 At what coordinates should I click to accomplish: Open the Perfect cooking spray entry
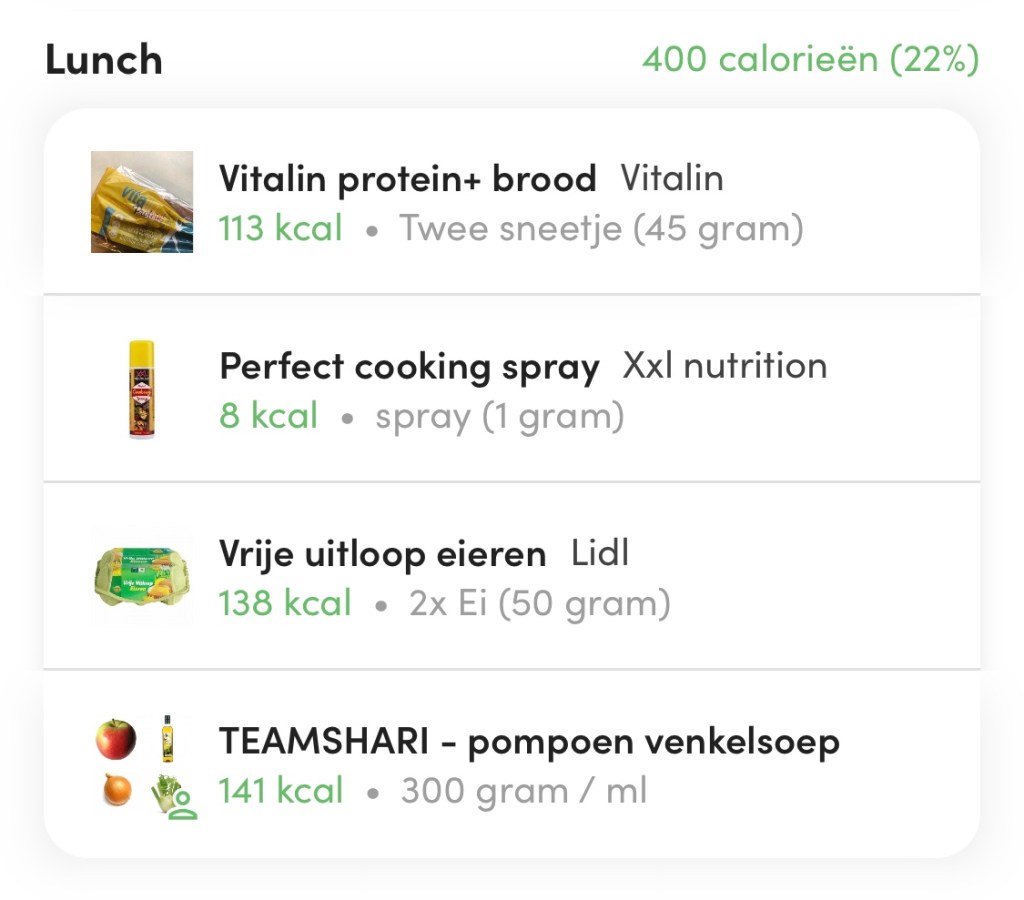[409, 367]
